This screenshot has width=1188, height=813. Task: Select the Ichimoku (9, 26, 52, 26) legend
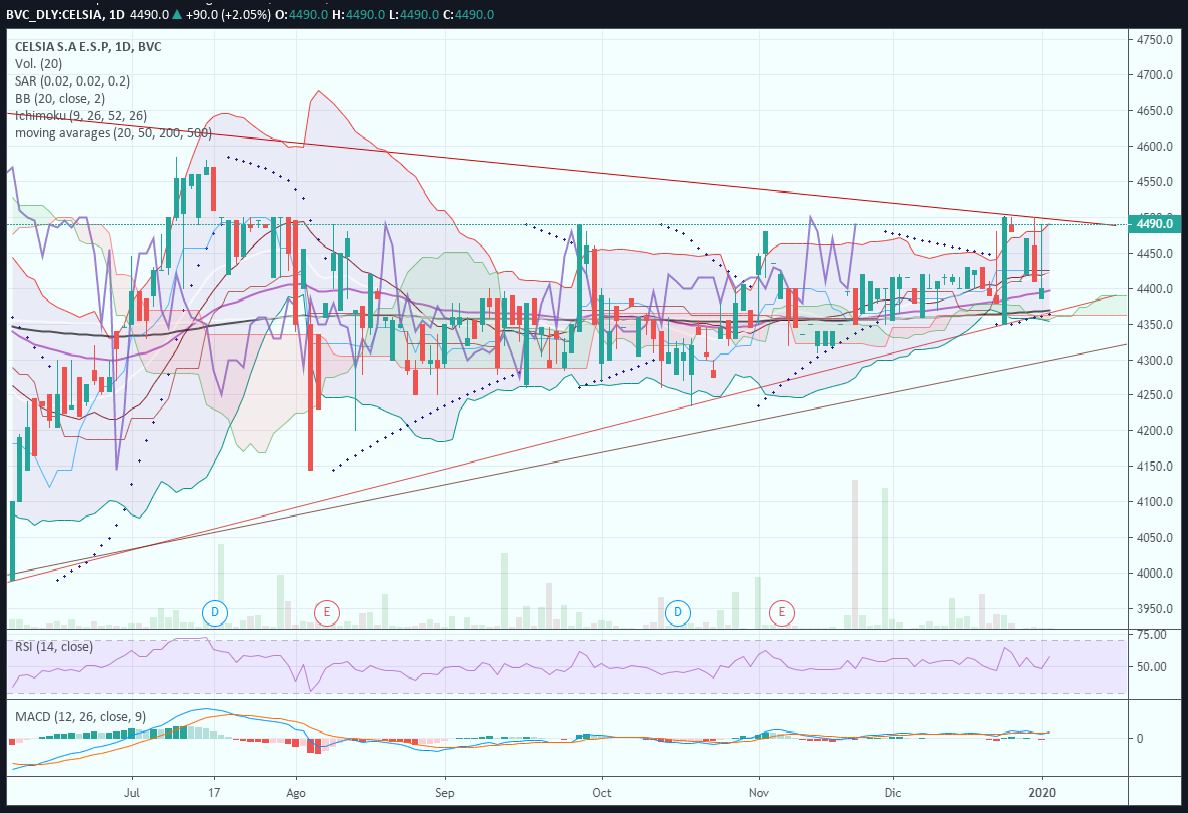[81, 116]
